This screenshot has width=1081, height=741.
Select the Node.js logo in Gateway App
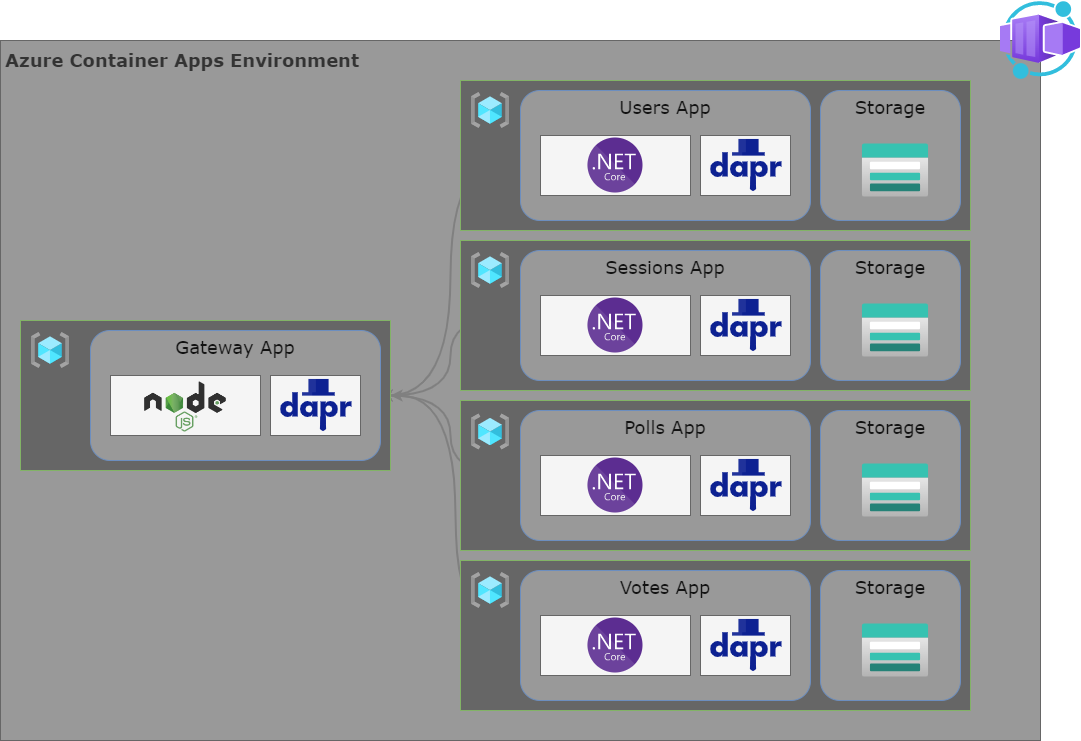185,405
